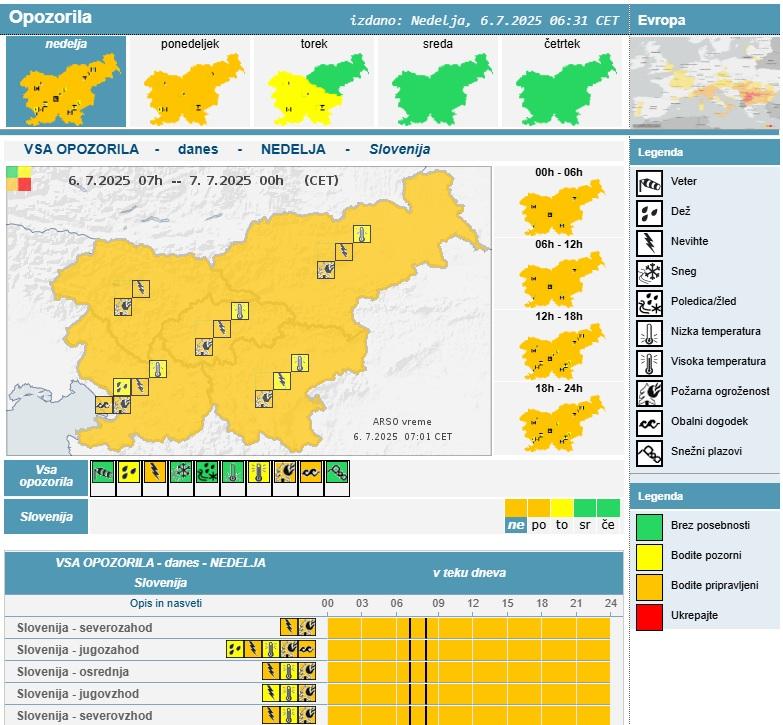Show the 12h - 18h period map
The height and width of the screenshot is (725, 783).
click(x=558, y=345)
